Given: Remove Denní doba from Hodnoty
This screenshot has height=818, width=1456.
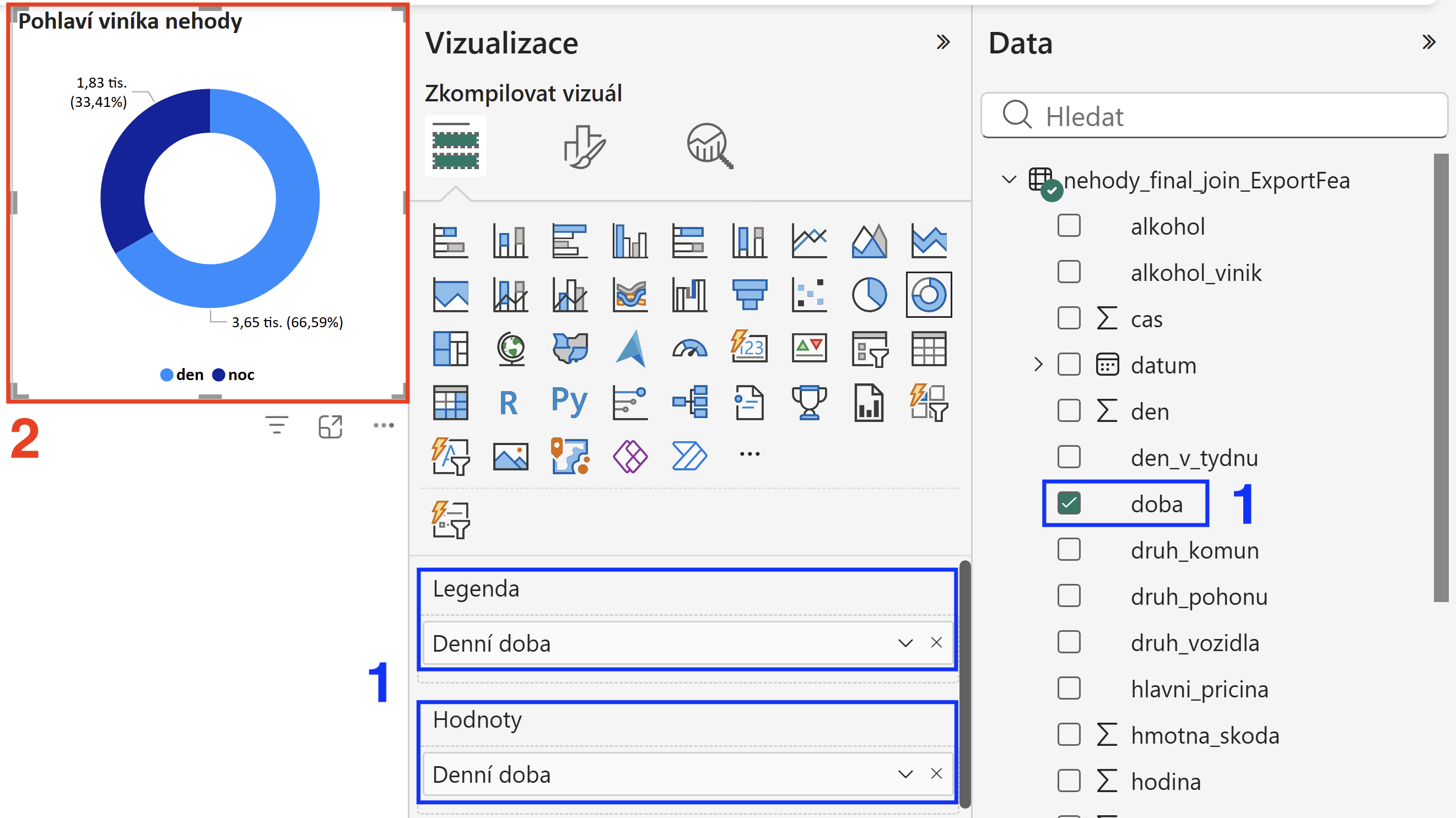Looking at the screenshot, I should (936, 774).
